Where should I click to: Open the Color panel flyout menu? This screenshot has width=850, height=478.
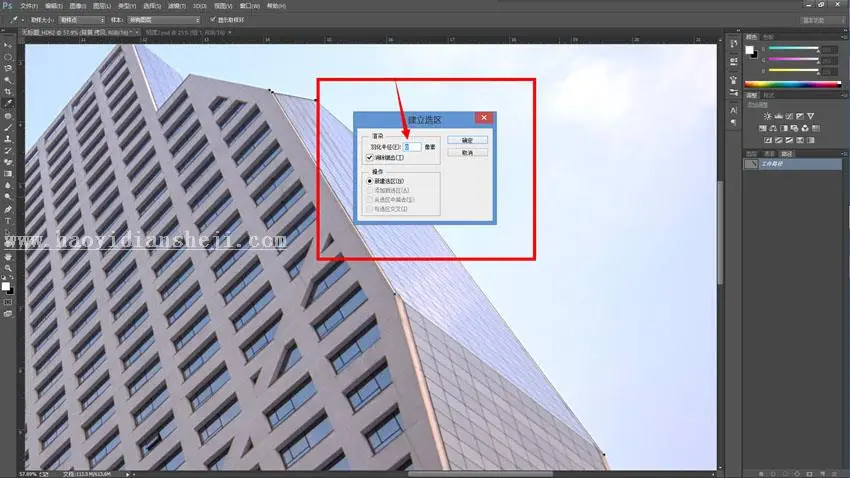click(844, 37)
